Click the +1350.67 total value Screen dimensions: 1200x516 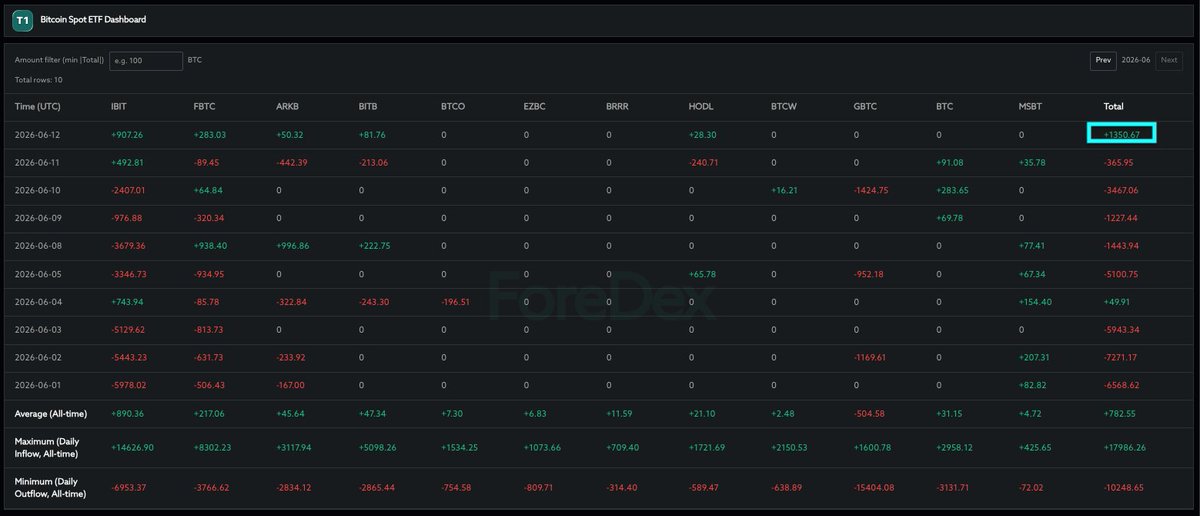1121,134
